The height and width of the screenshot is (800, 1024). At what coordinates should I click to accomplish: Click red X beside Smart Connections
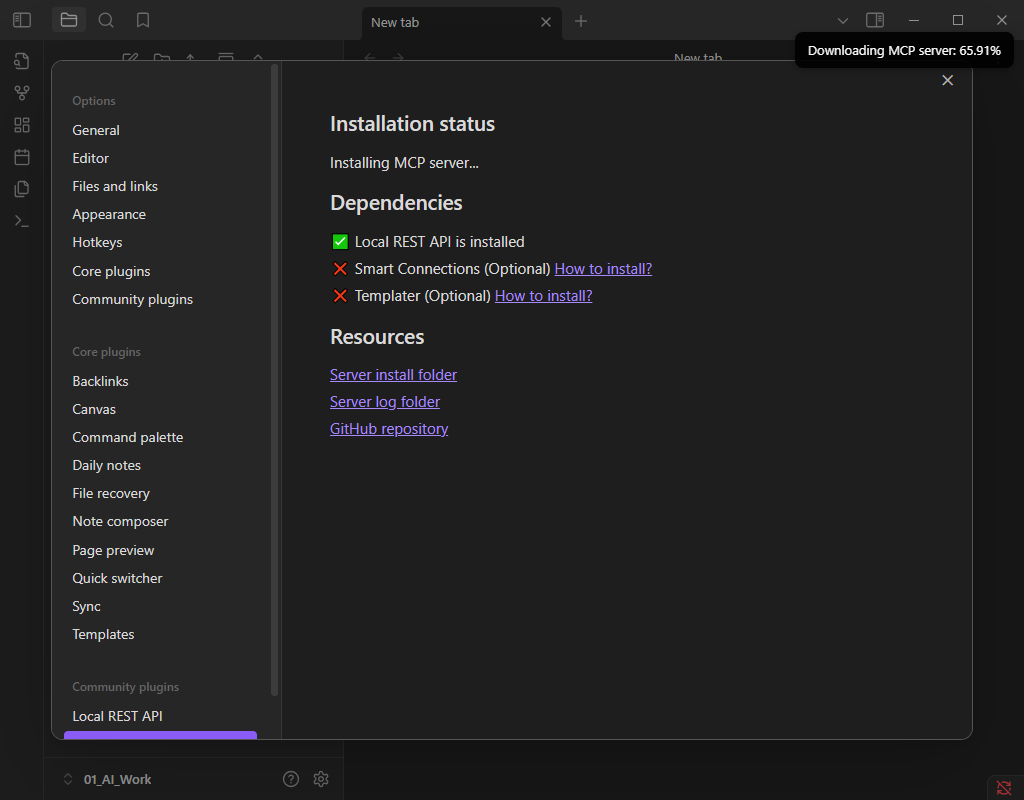(340, 269)
